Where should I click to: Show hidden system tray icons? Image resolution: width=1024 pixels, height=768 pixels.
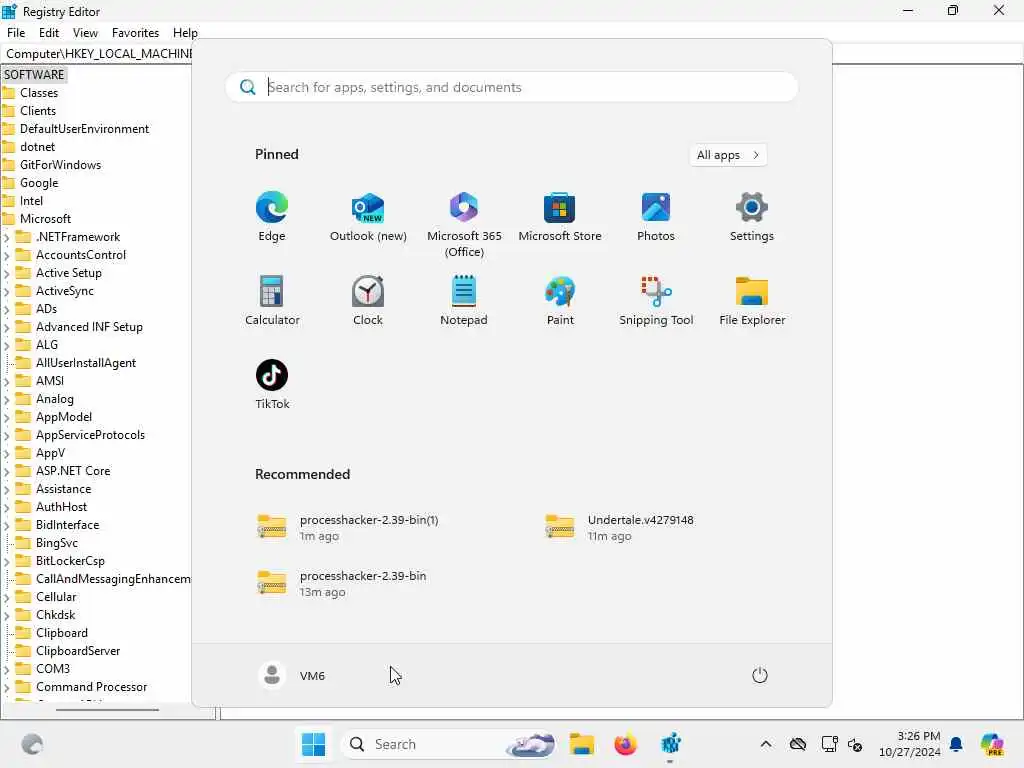tap(766, 744)
